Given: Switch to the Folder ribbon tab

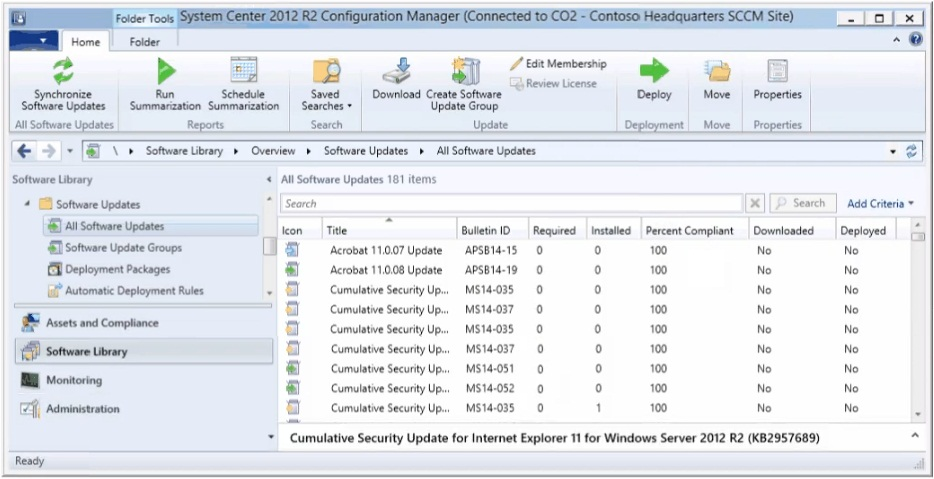Looking at the screenshot, I should tap(145, 42).
